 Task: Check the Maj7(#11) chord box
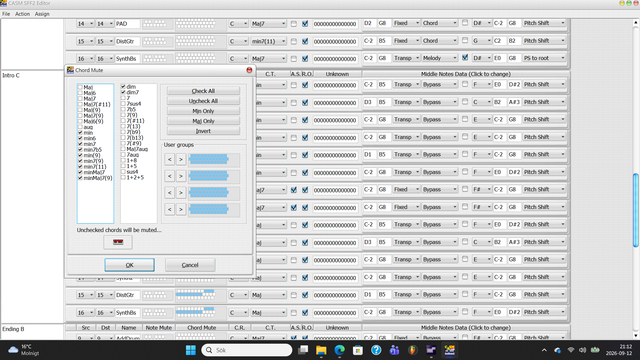(80, 104)
